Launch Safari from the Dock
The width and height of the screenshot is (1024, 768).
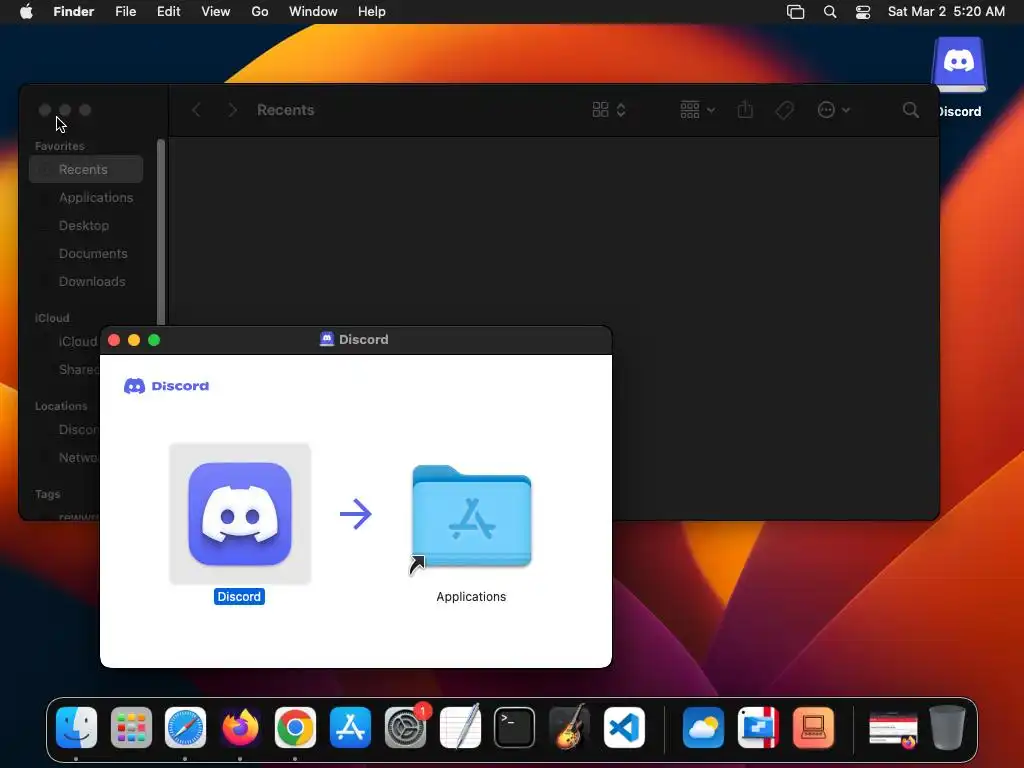tap(185, 728)
